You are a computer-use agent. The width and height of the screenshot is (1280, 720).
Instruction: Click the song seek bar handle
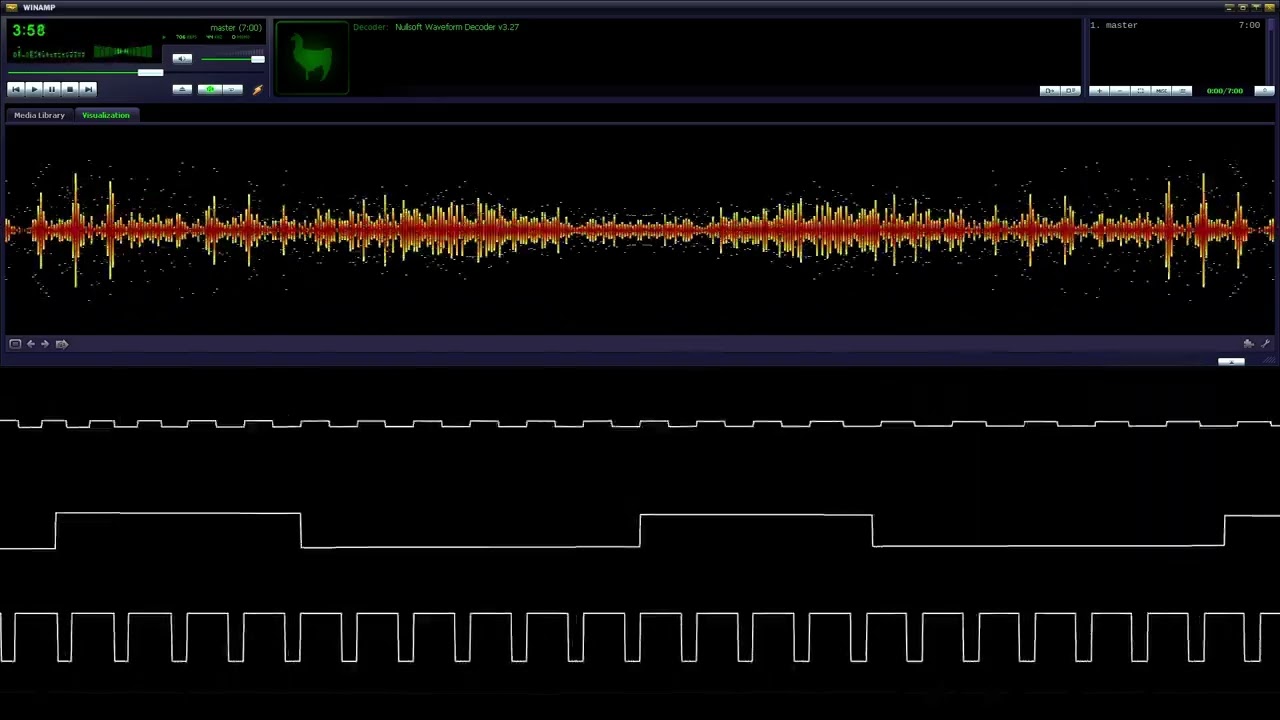tap(150, 72)
